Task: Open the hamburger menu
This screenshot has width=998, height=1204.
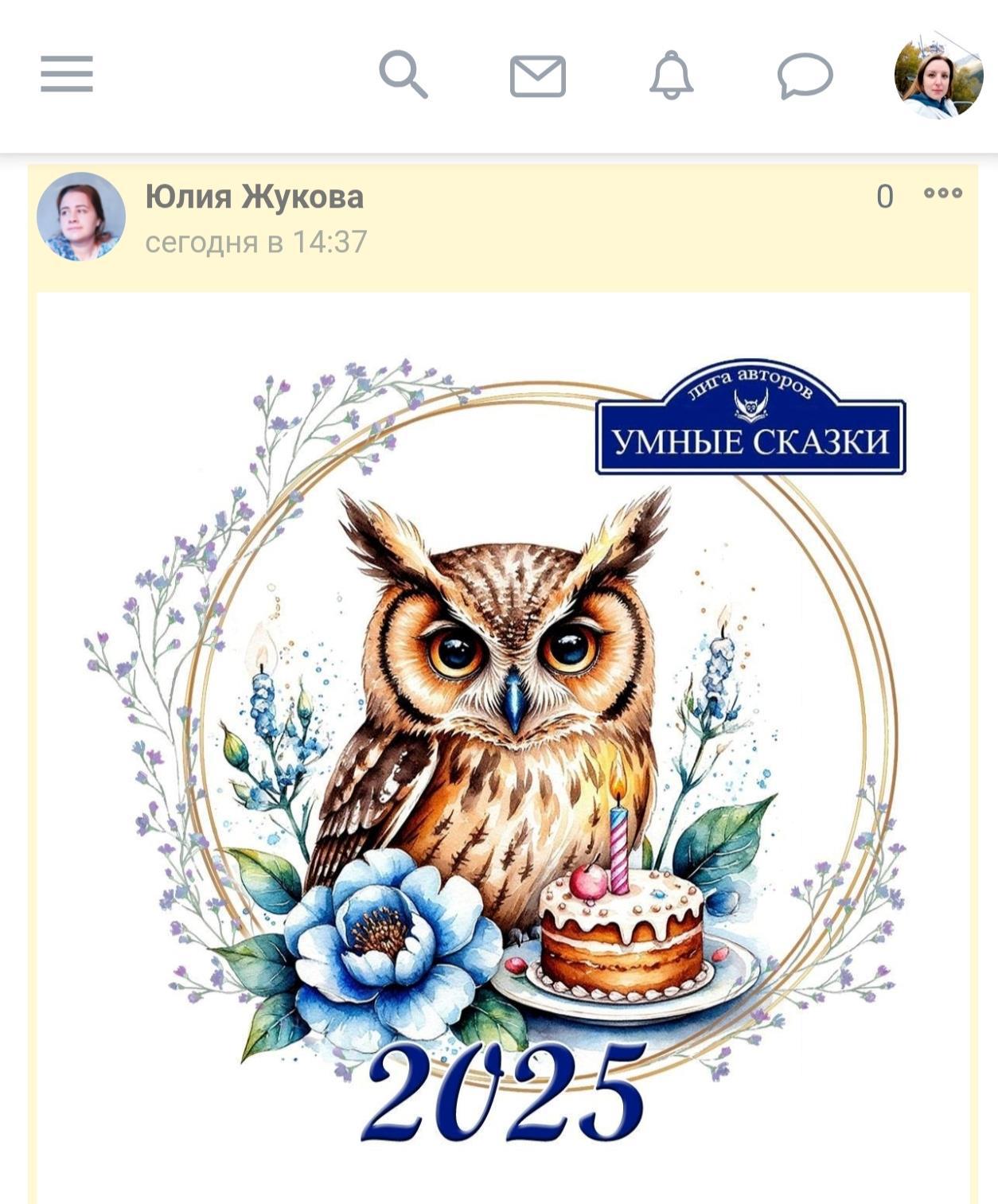Action: coord(67,74)
